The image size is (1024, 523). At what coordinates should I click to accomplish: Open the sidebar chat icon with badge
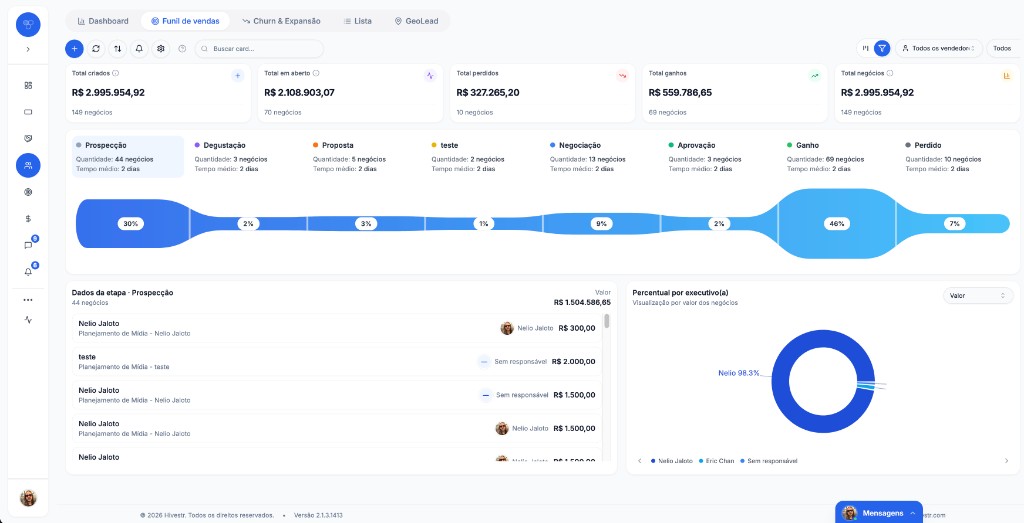[28, 246]
